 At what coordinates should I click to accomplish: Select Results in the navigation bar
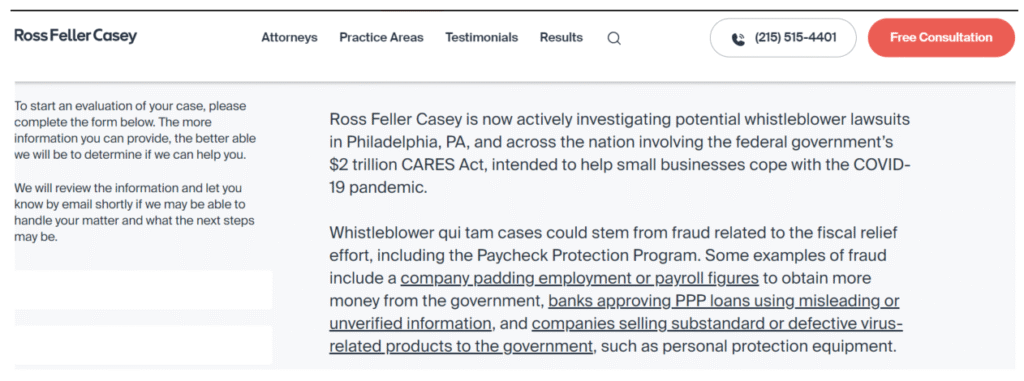[561, 38]
